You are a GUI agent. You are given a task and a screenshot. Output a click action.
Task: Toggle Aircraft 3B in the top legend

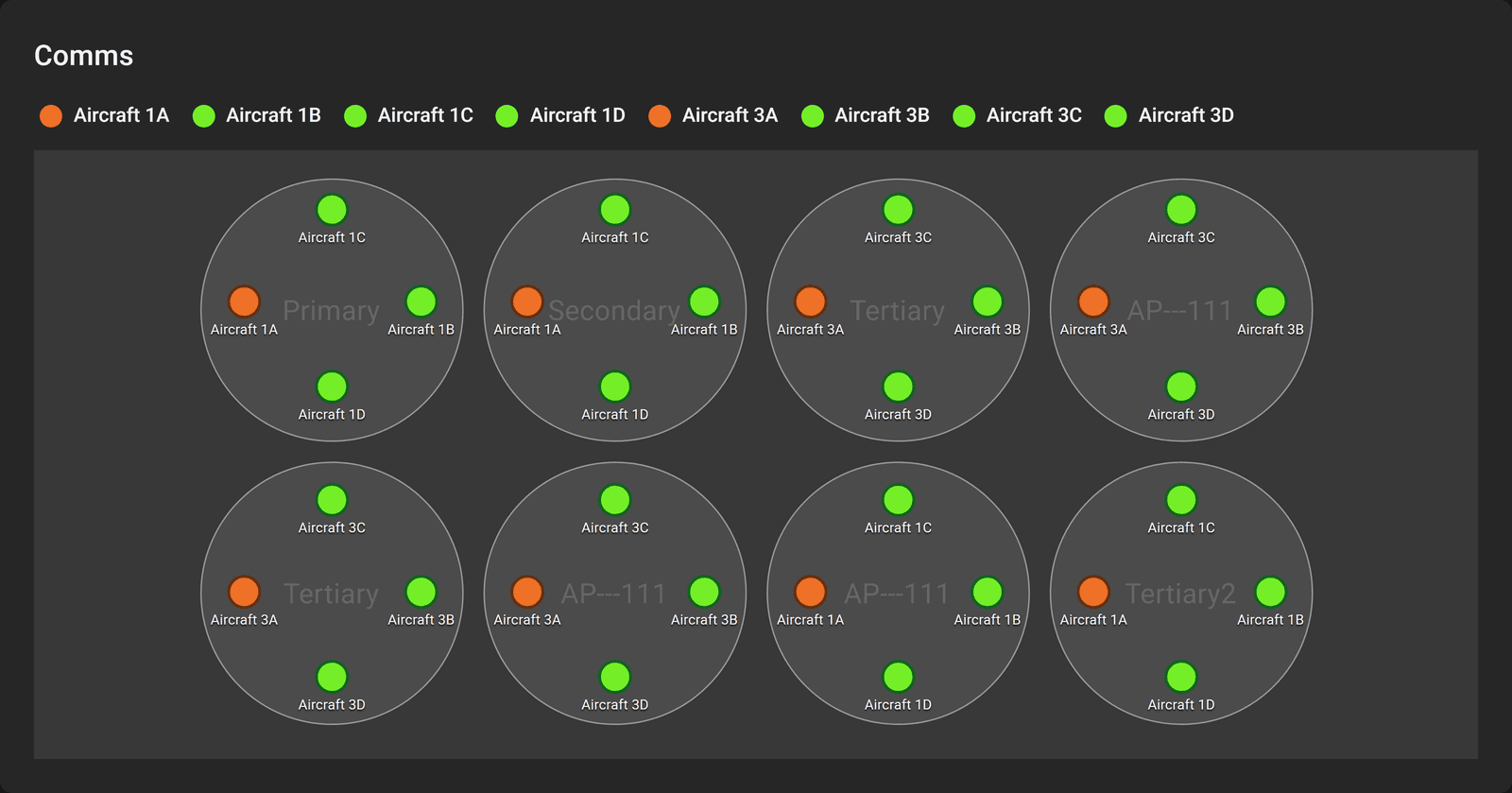(x=866, y=115)
